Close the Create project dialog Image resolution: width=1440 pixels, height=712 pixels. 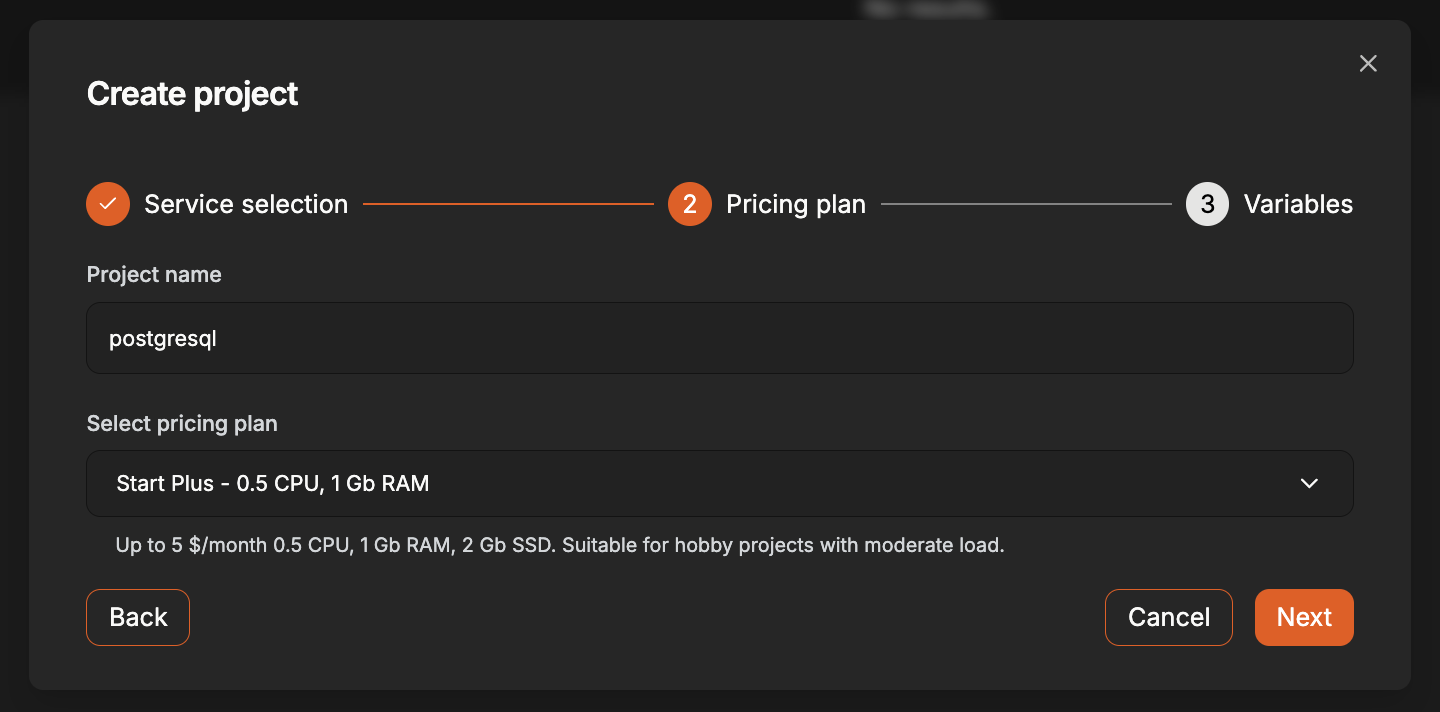[x=1368, y=64]
